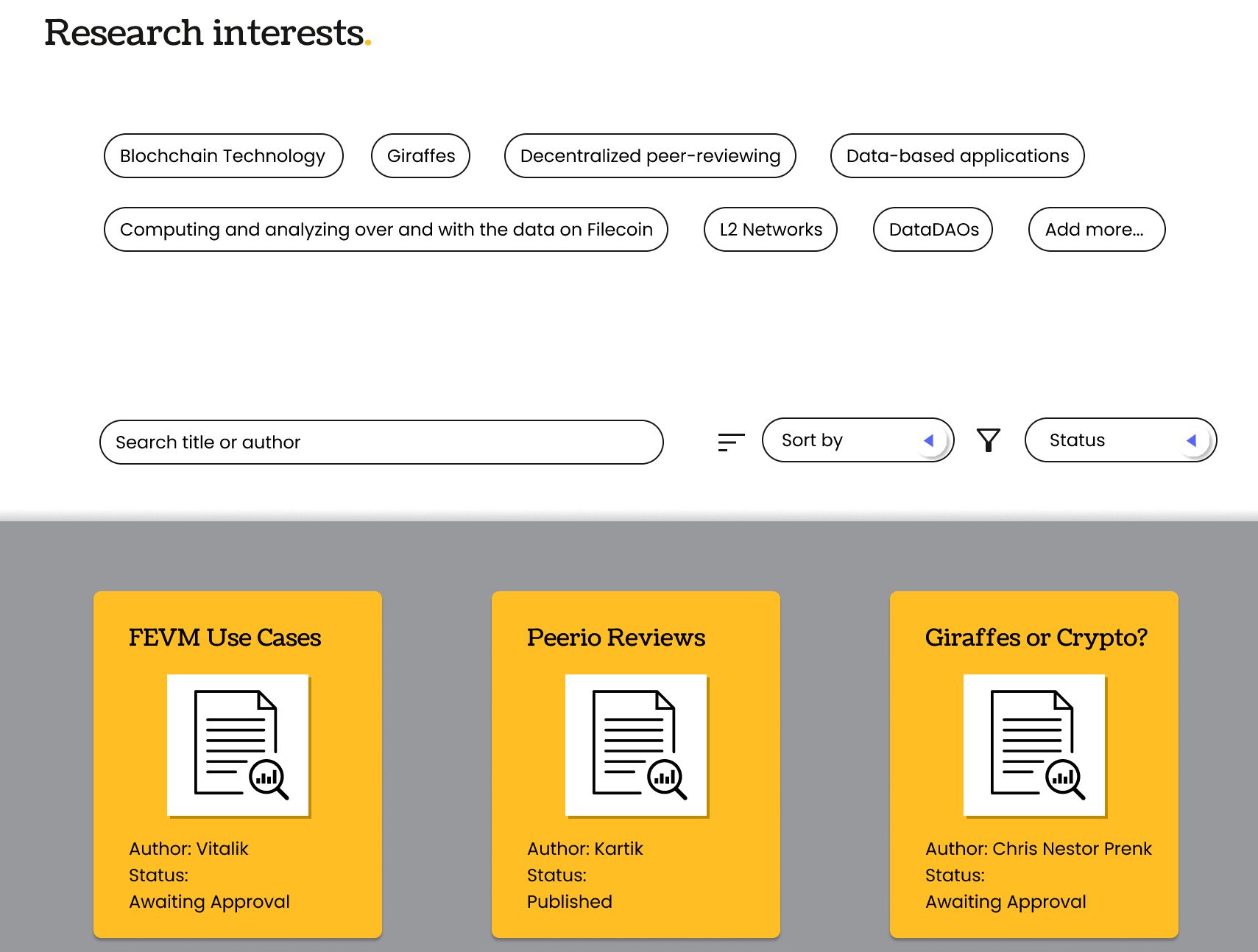
Task: Click the Status dropdown arrow
Action: pyautogui.click(x=1192, y=440)
